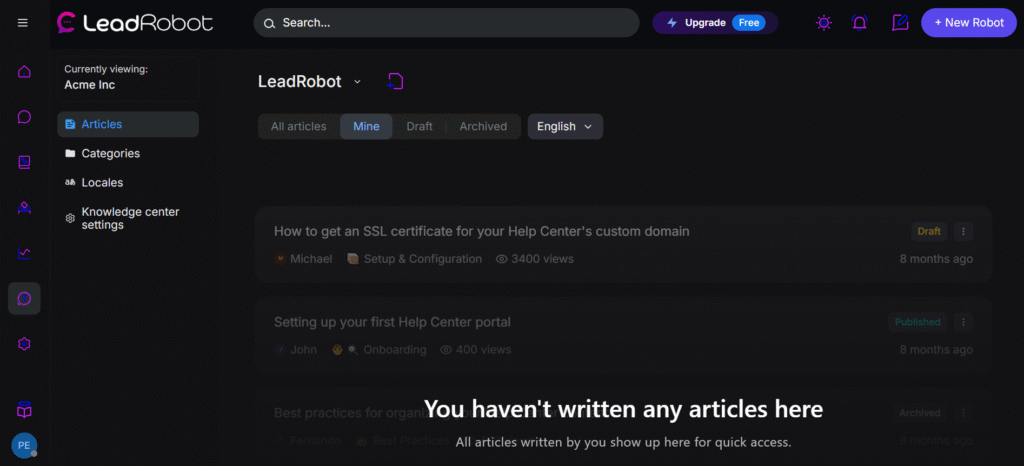
Task: Switch to the All articles tab
Action: 298,127
